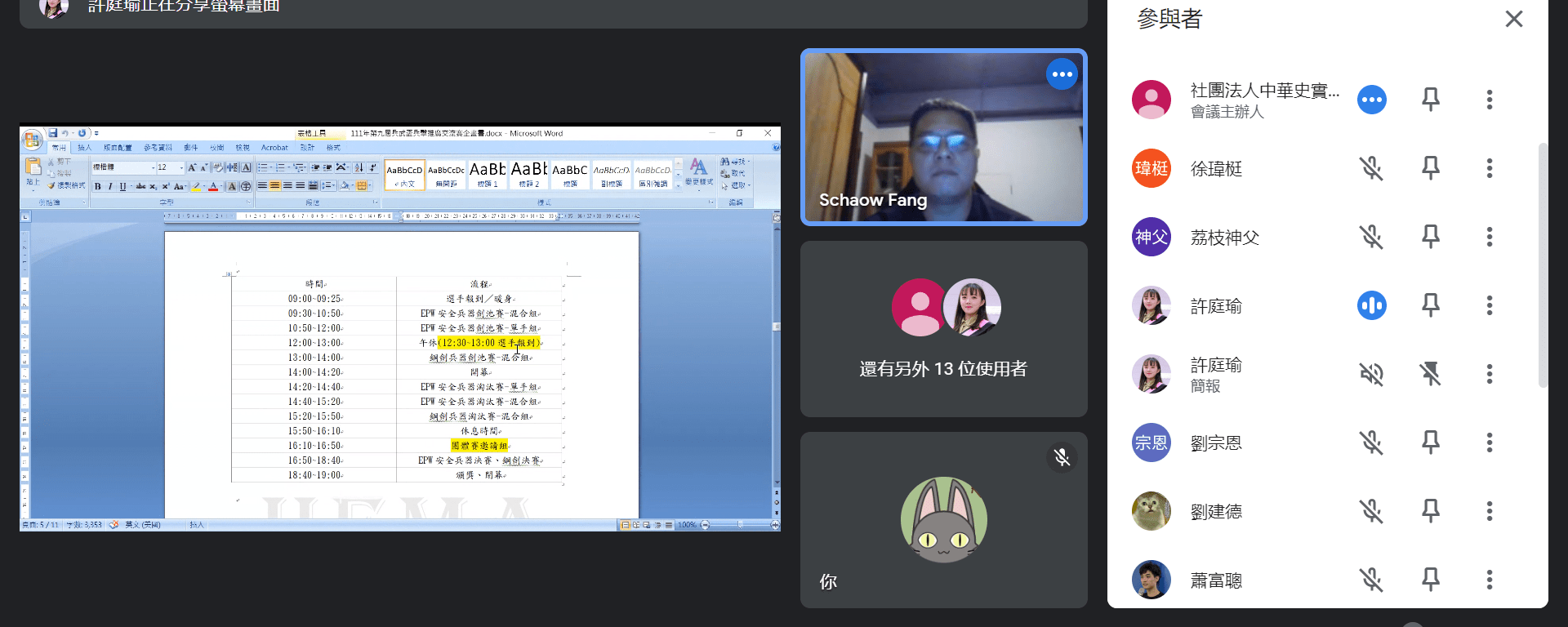1568x627 pixels.
Task: Click the speaking indicator next to 許庭瑜
Action: click(x=1371, y=305)
